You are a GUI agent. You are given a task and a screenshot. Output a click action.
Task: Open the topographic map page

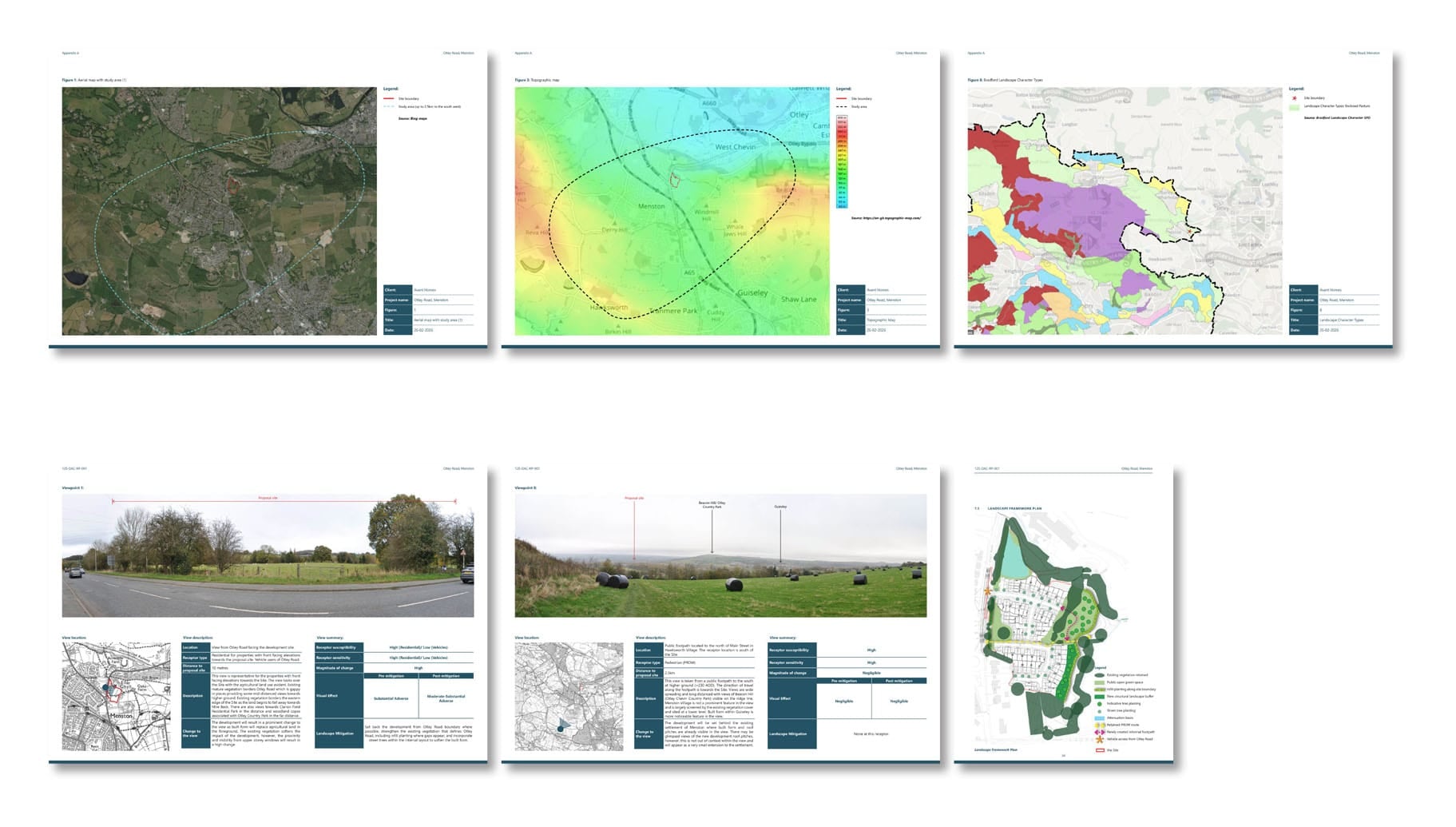(x=720, y=199)
